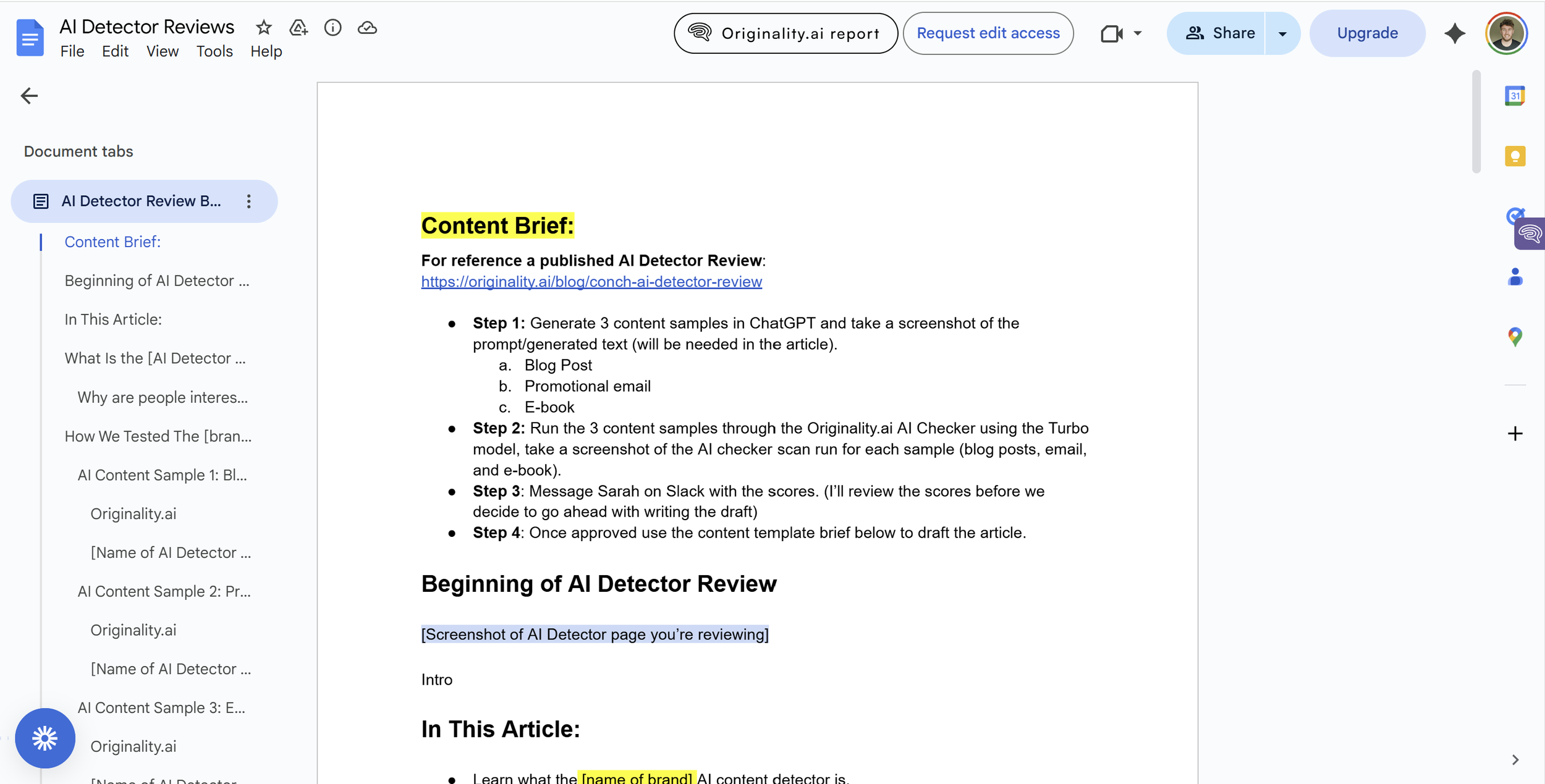
Task: Open tab options three-dot menu
Action: 248,201
